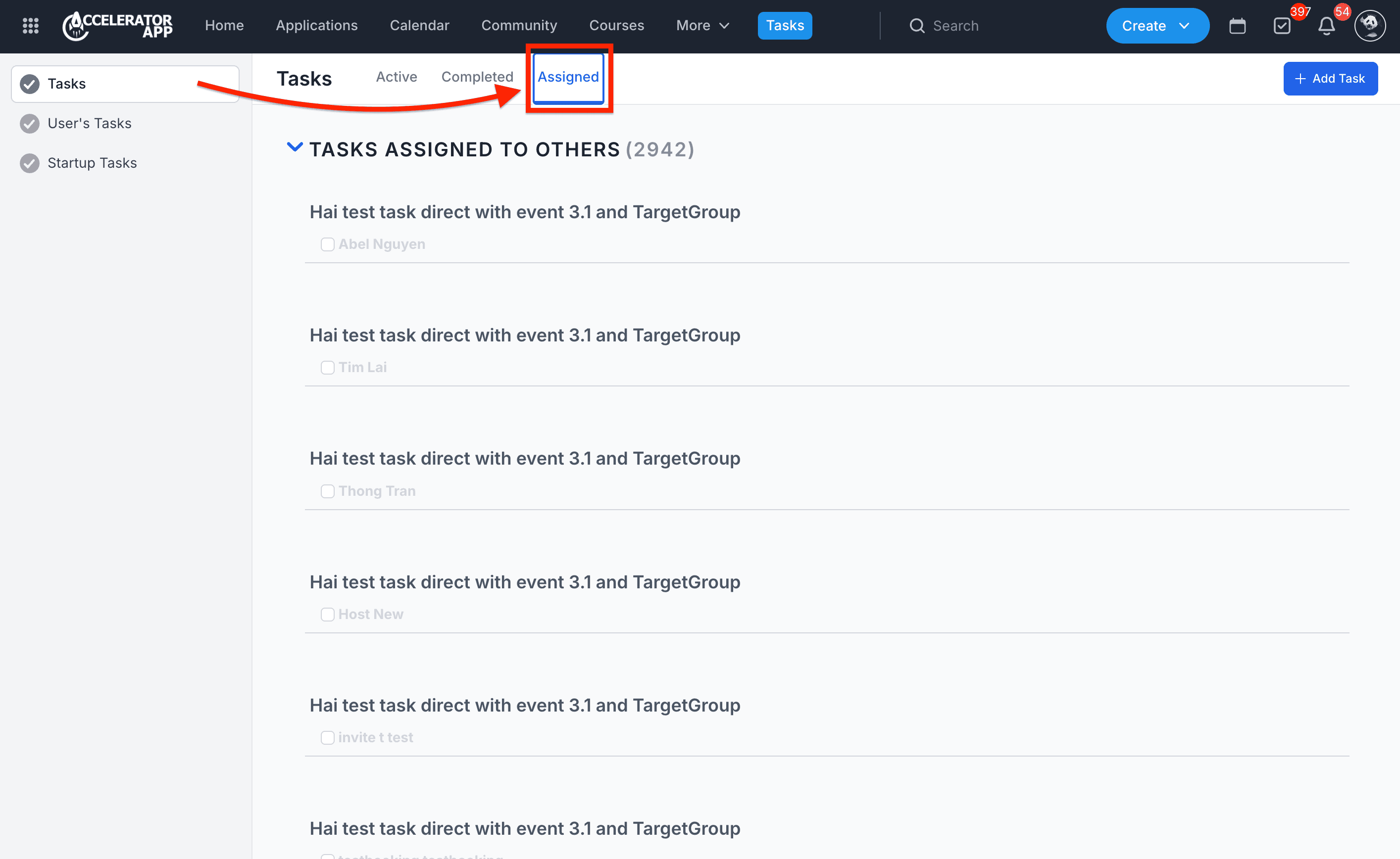Switch to the Active tab
The width and height of the screenshot is (1400, 859).
tap(397, 77)
